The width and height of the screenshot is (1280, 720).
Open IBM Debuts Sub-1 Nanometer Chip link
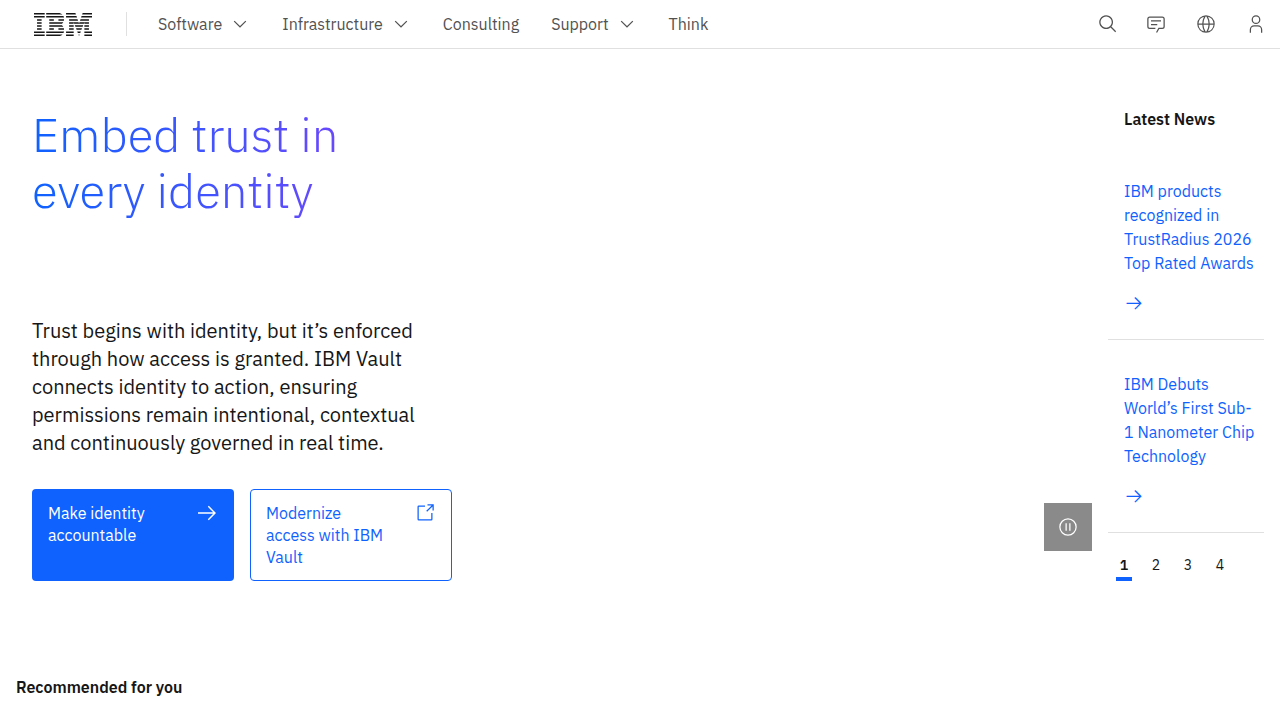[1188, 420]
